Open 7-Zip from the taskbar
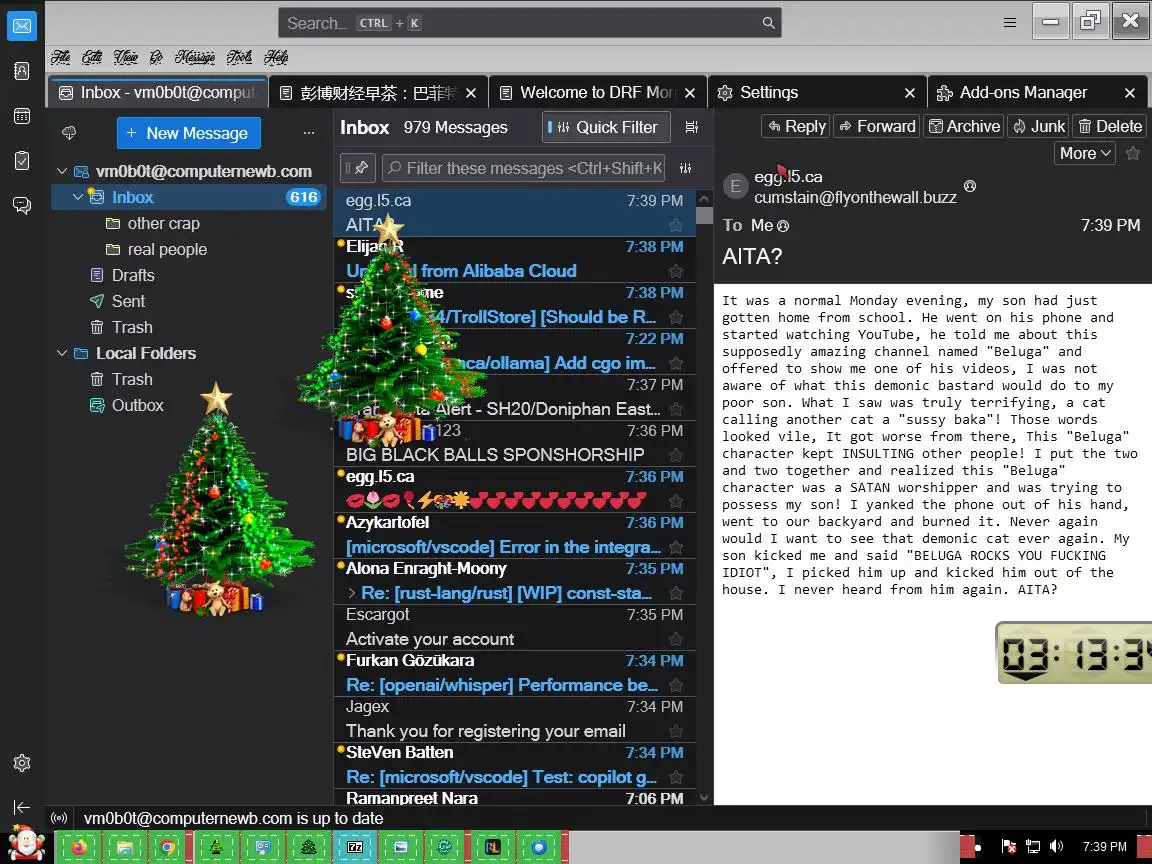1152x864 pixels. [x=355, y=847]
